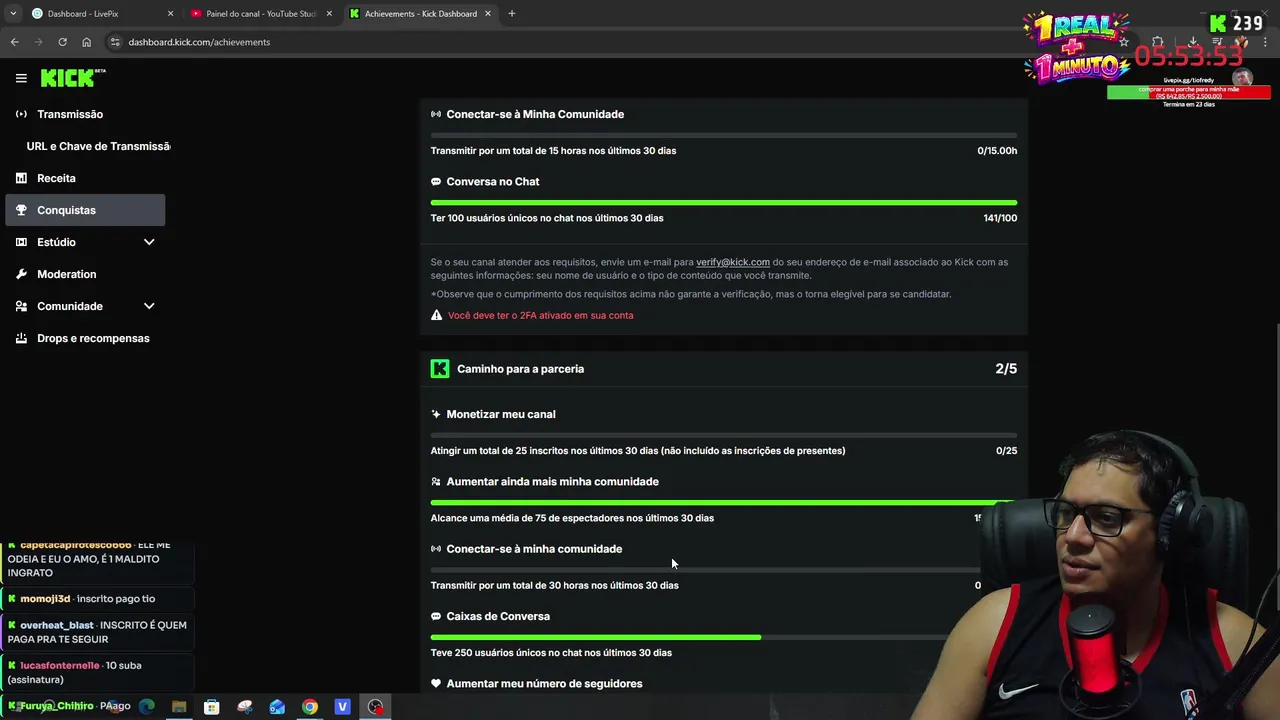Click the Estúdio sidebar label
Screen dimensions: 1280x720
coord(56,242)
